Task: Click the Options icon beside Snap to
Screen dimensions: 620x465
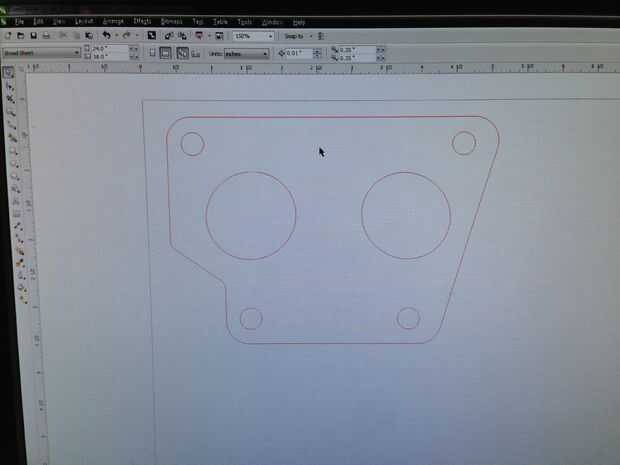Action: click(321, 36)
